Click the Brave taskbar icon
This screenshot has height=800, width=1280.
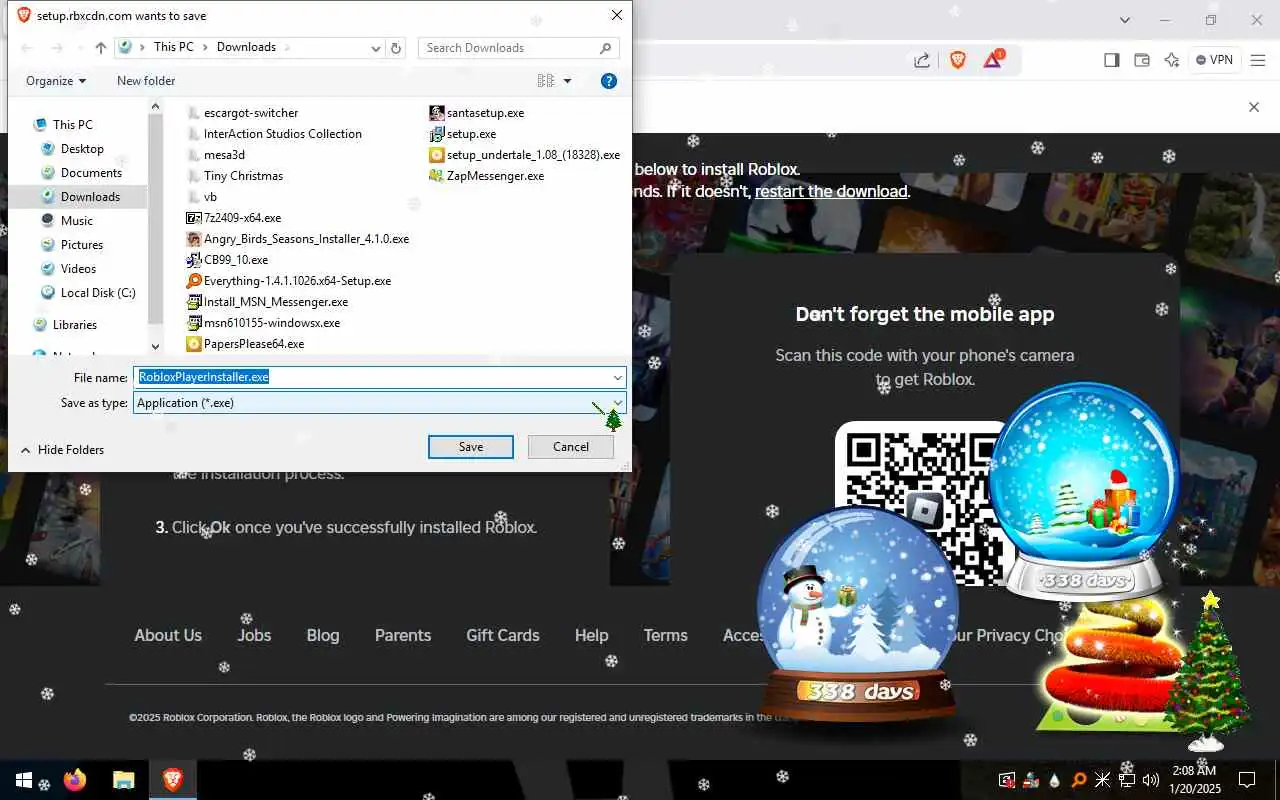173,780
